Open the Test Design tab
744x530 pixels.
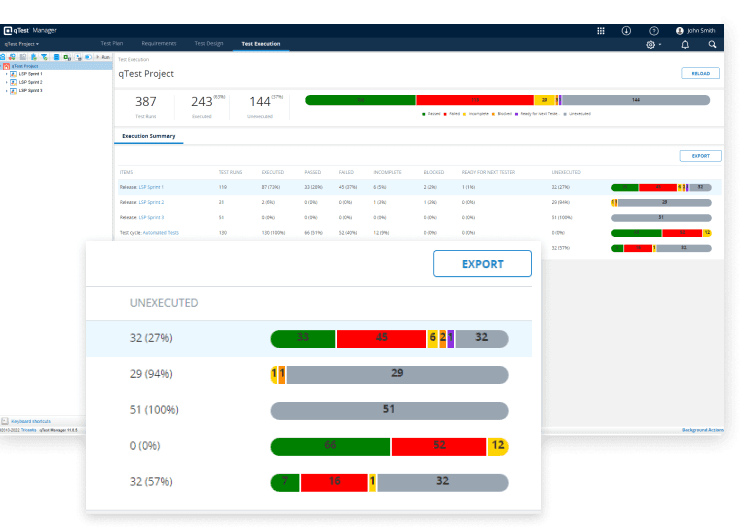pos(208,44)
